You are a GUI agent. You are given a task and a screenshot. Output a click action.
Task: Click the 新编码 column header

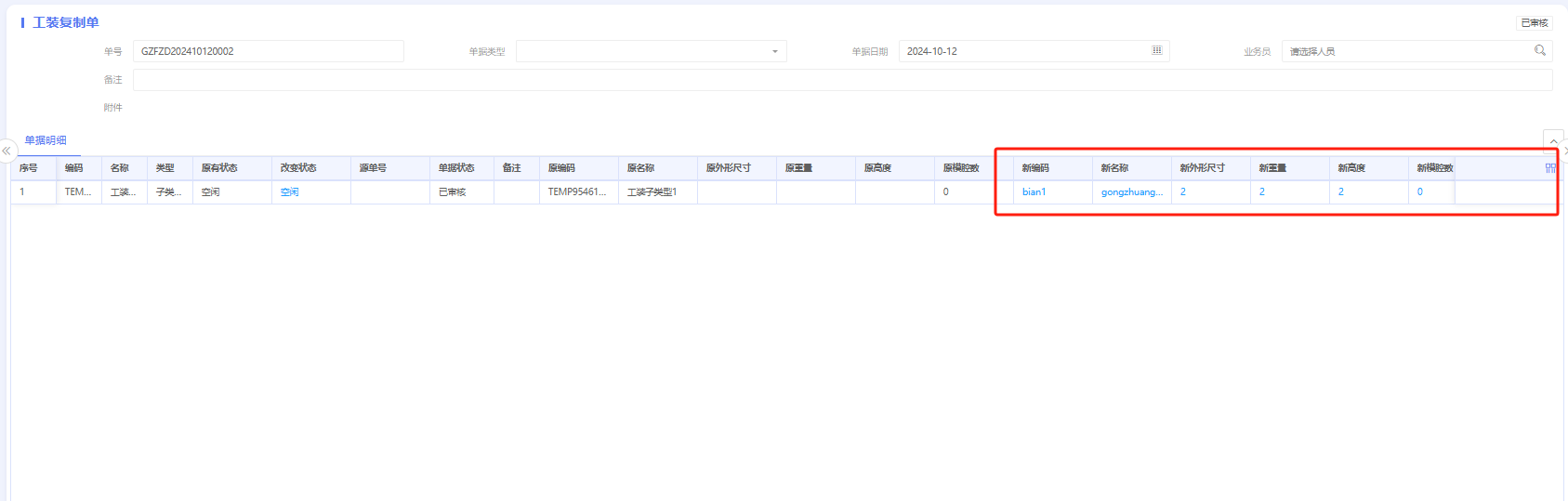coord(1035,168)
